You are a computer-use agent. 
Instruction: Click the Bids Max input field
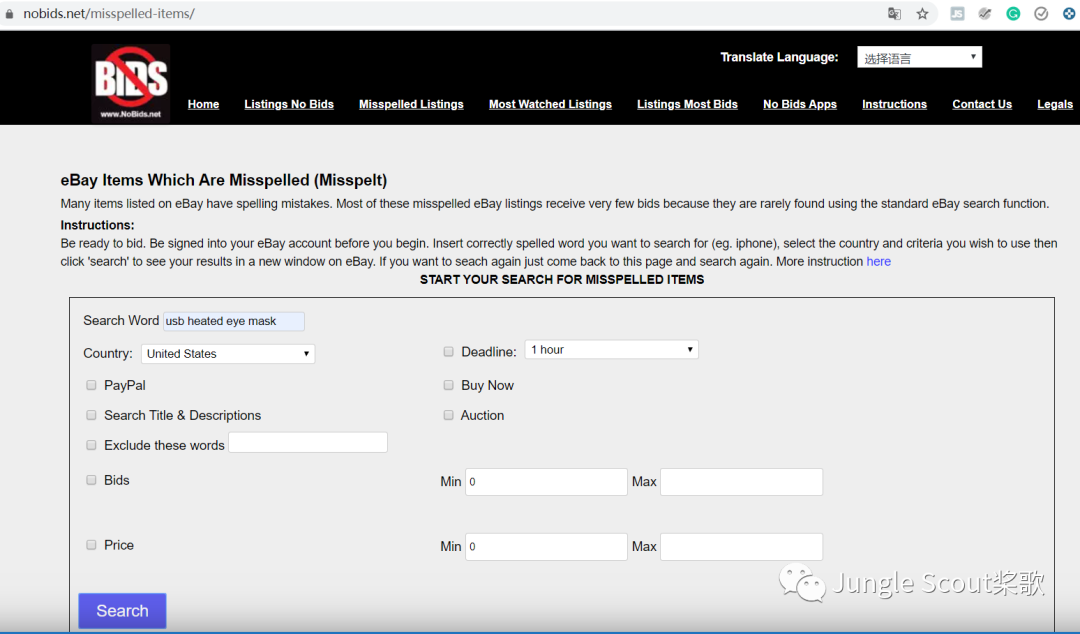[741, 482]
